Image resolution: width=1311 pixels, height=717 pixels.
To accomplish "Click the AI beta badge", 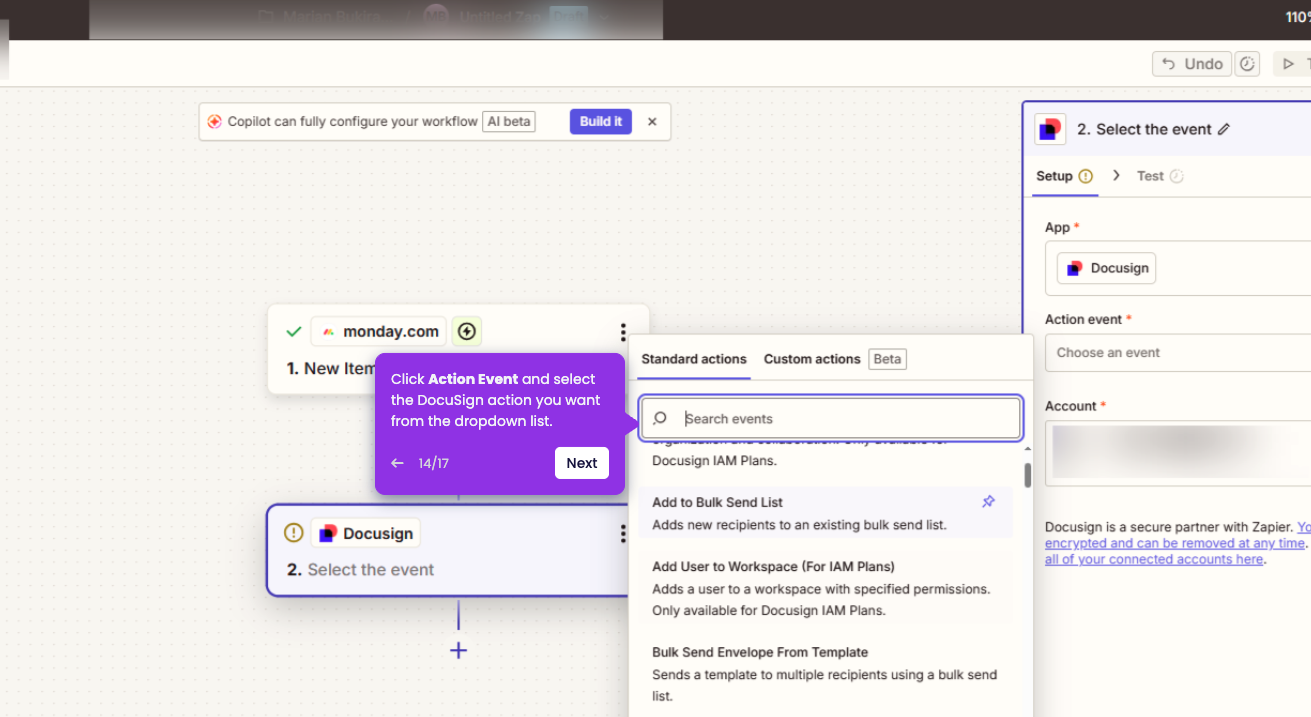I will tap(509, 122).
